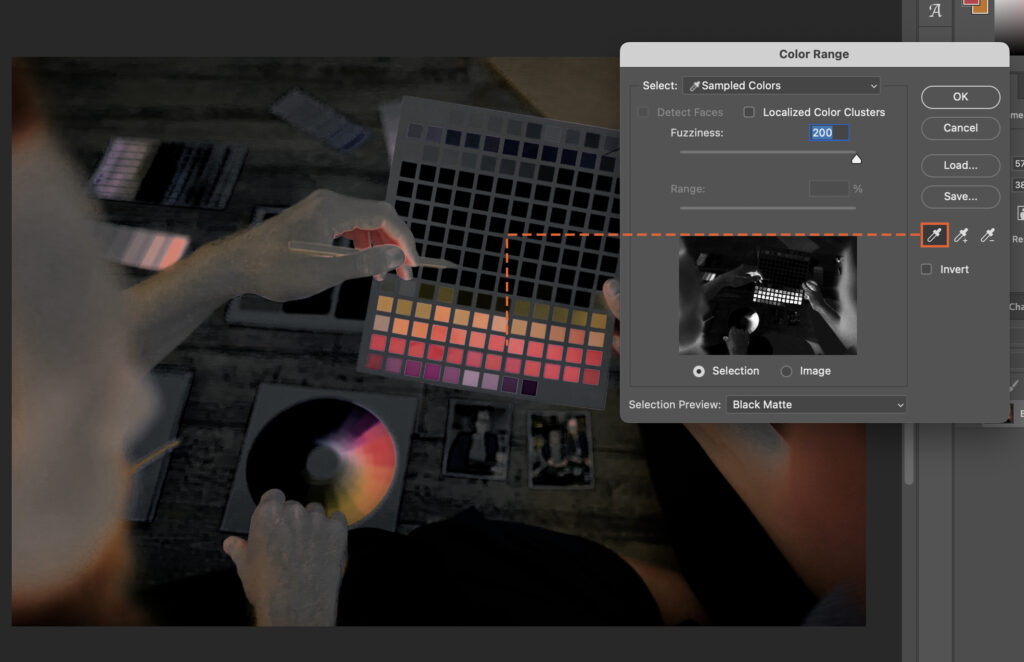Screen dimensions: 1024x662
Task: Select the leftmost eyedropper sampling tool
Action: point(932,233)
